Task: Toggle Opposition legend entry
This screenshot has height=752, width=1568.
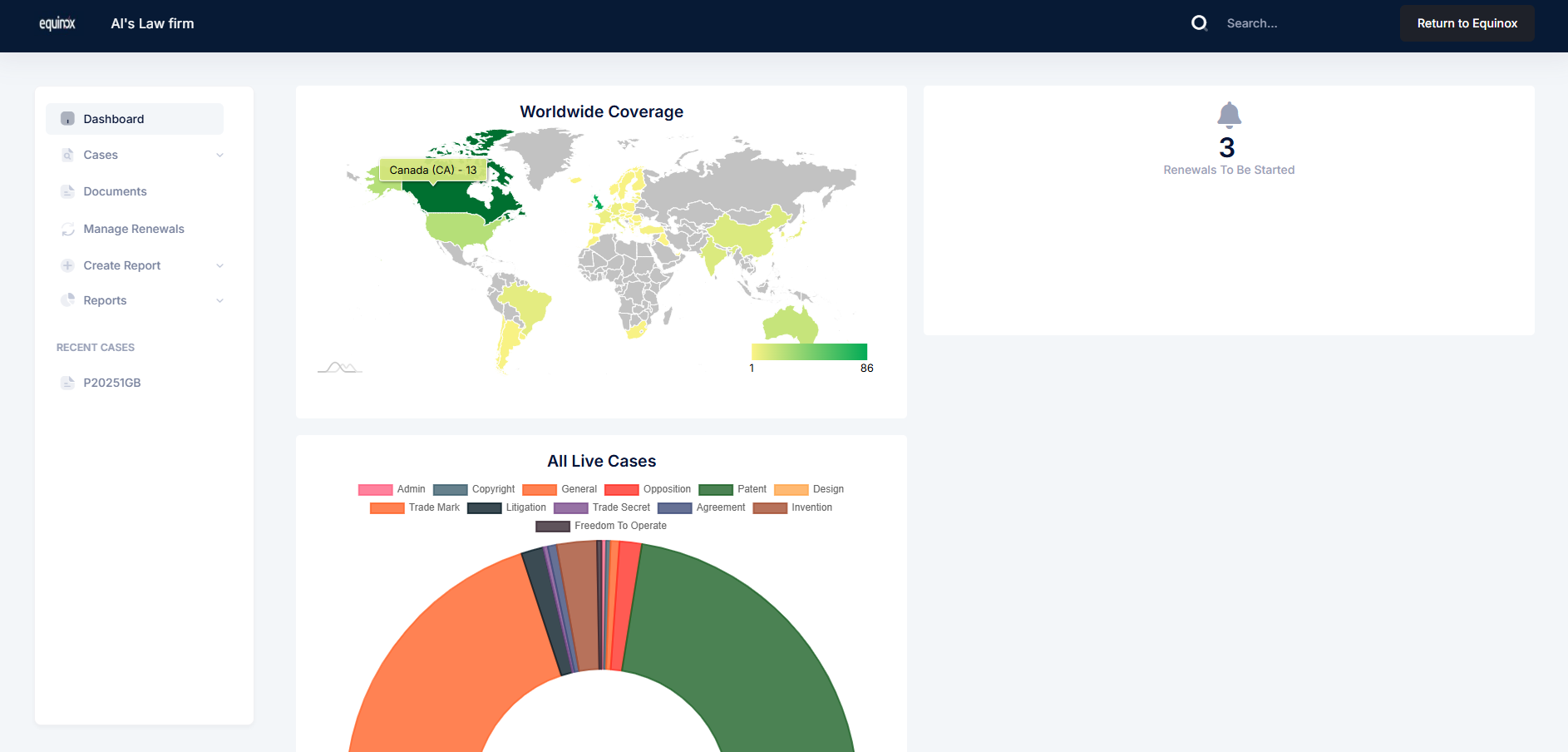Action: click(648, 489)
